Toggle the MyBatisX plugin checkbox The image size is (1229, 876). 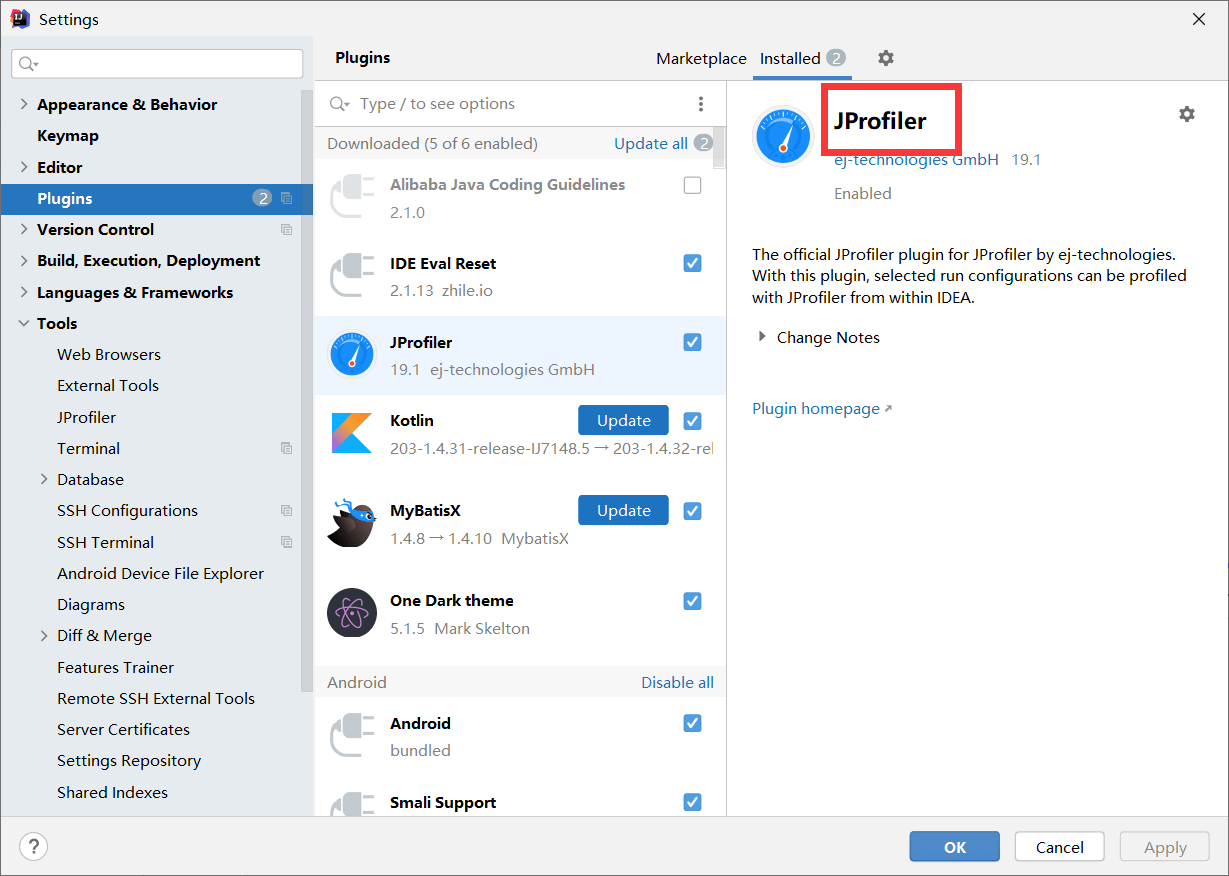[692, 510]
